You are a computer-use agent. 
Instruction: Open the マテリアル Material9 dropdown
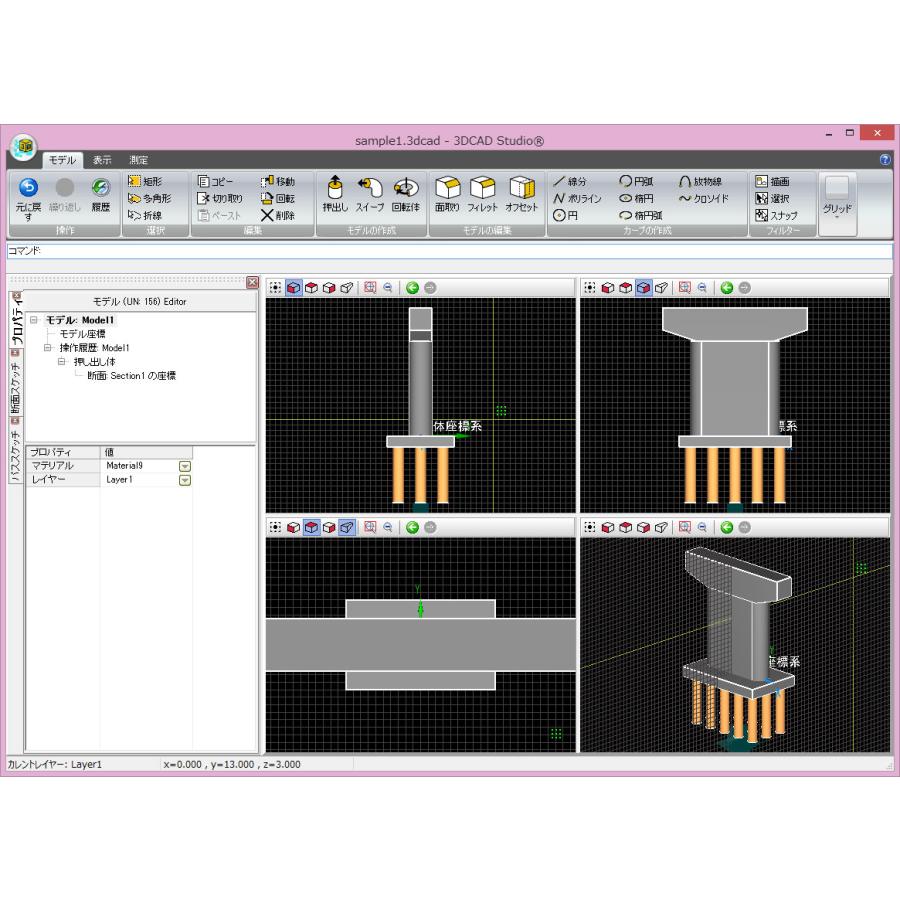coord(185,466)
